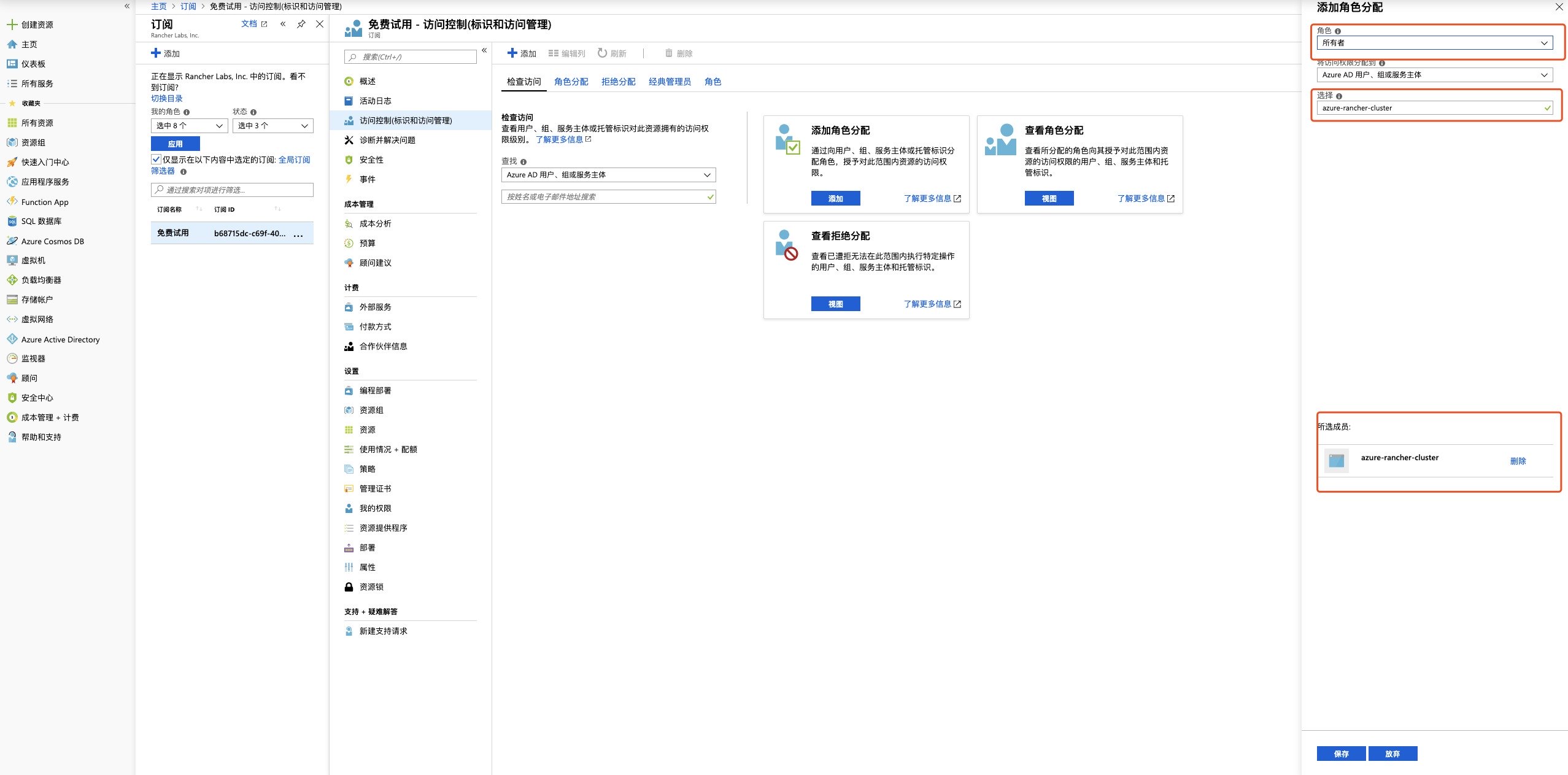1568x775 pixels.
Task: Select 拒绝分配 tab in main panel
Action: [617, 81]
